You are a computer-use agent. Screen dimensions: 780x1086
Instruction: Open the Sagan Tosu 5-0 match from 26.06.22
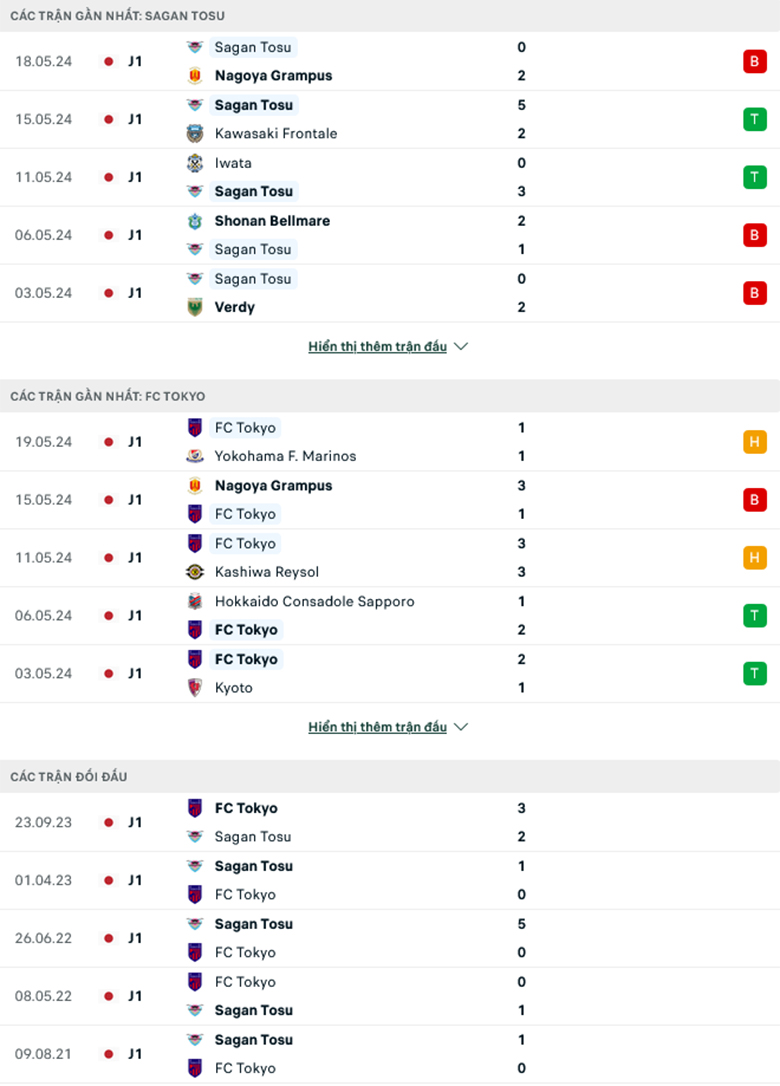(390, 938)
